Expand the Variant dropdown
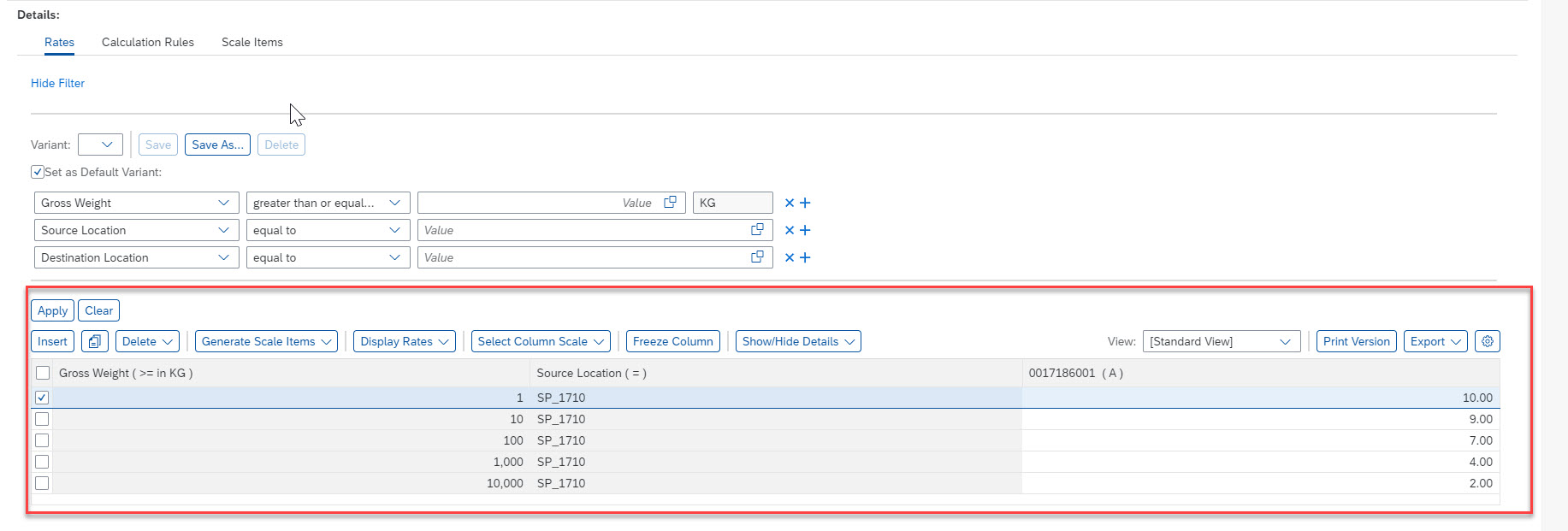Viewport: 1568px width, 531px height. tap(101, 145)
